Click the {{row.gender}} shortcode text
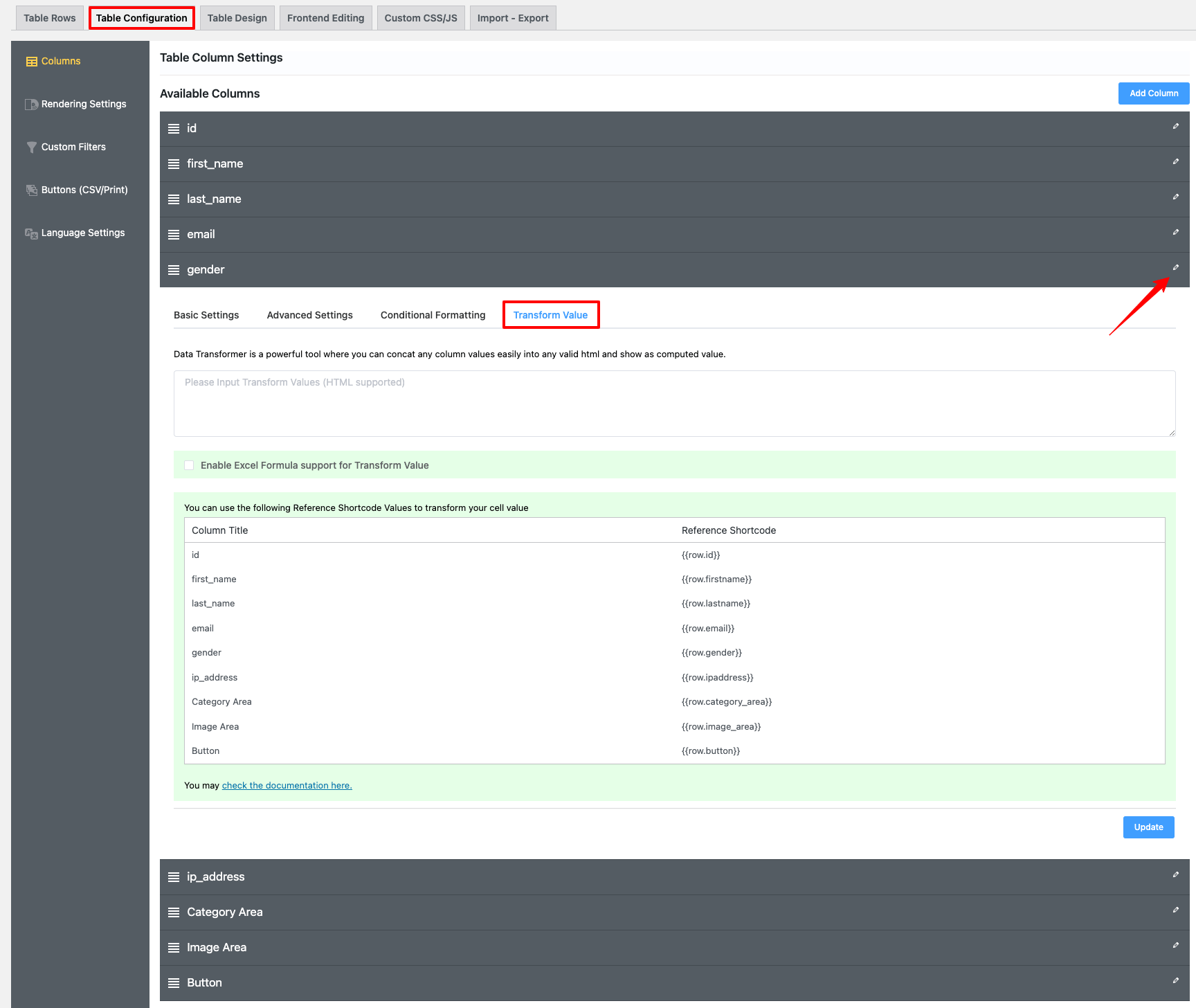The width and height of the screenshot is (1196, 1008). (712, 653)
